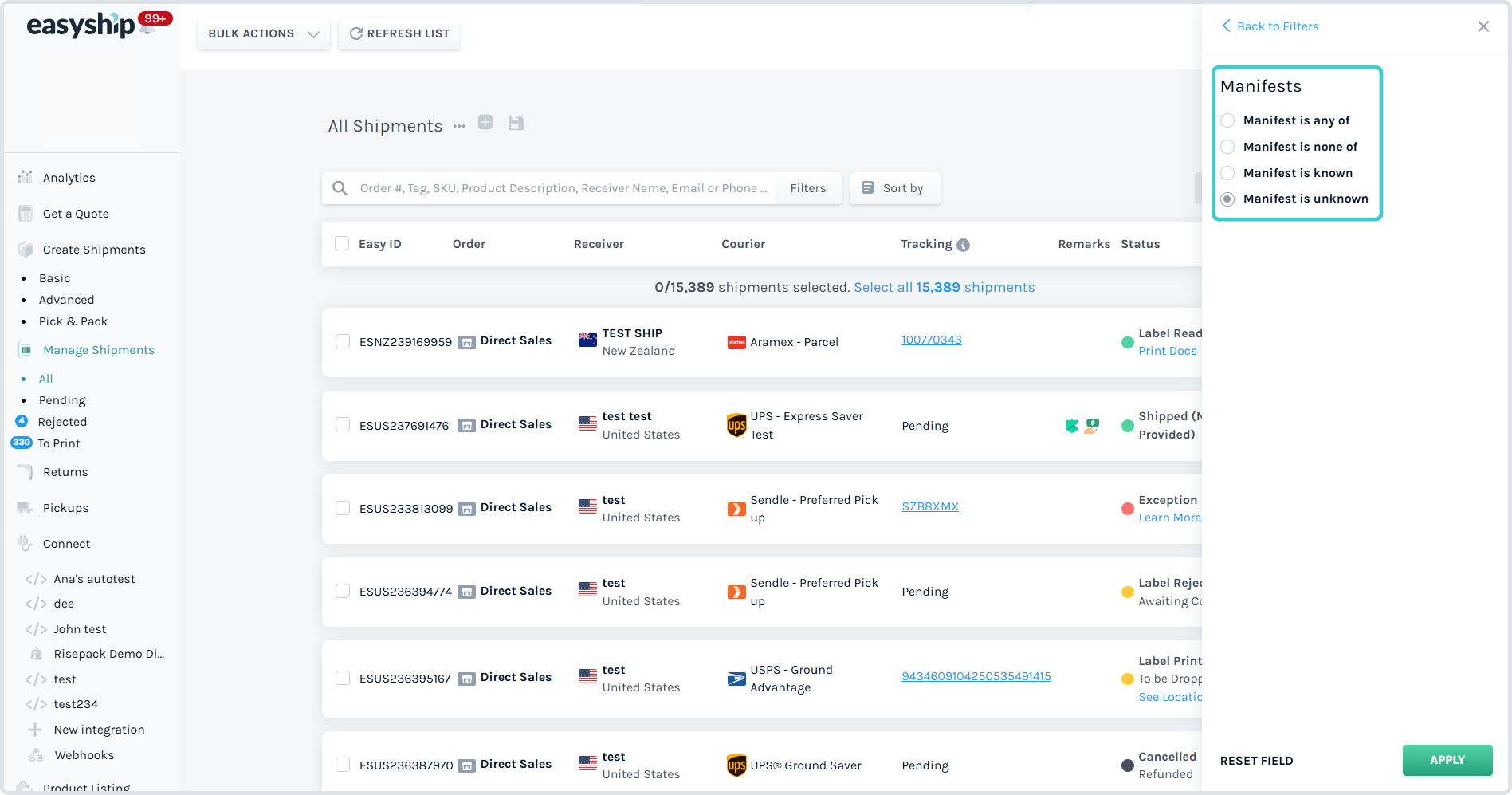Click the refresh arrow icon
This screenshot has width=1512, height=795.
click(356, 33)
